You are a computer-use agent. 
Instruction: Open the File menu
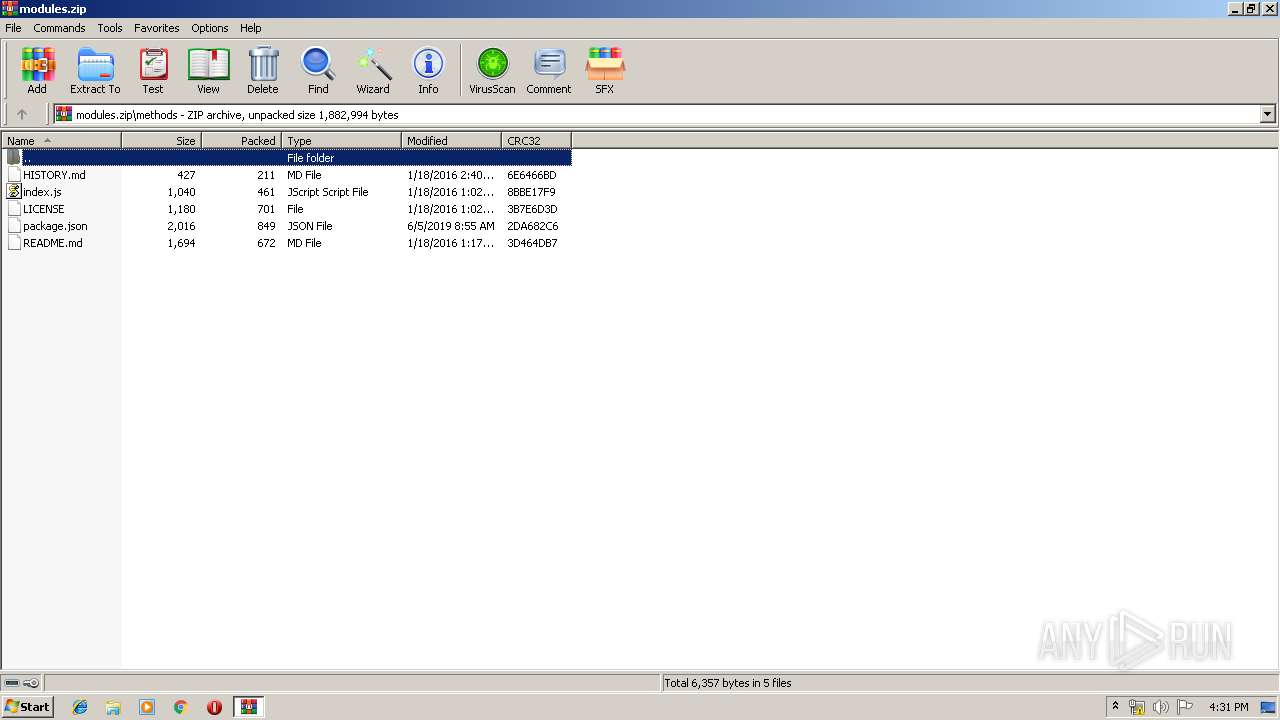13,28
